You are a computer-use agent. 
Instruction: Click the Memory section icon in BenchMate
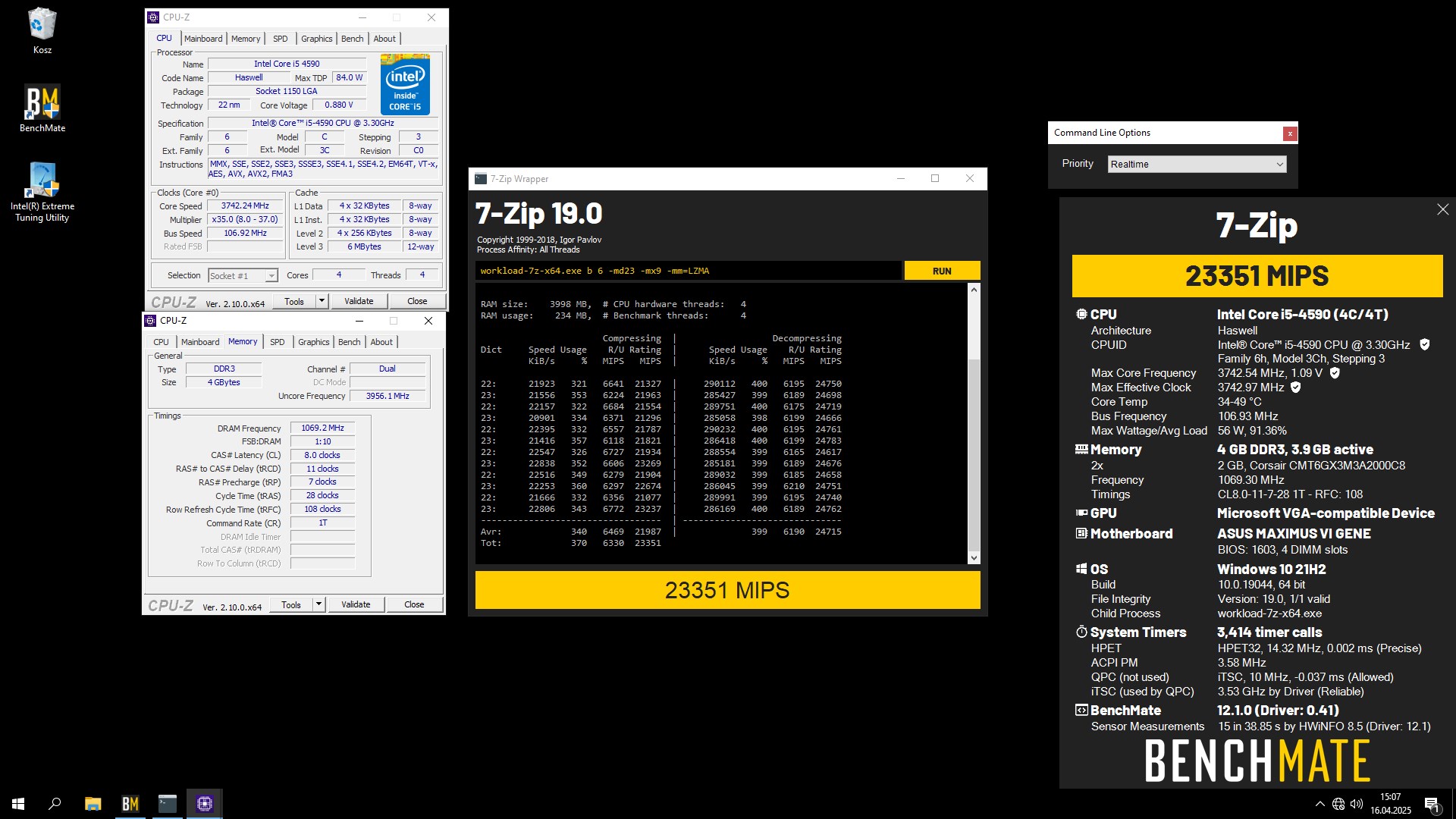1081,449
